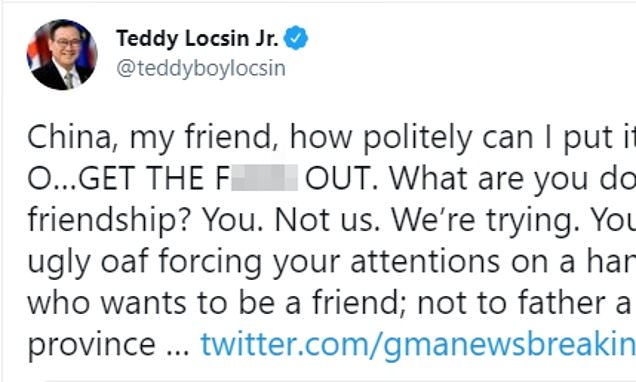Click the word 'province' before the link
The height and width of the screenshot is (382, 636).
[x=92, y=345]
